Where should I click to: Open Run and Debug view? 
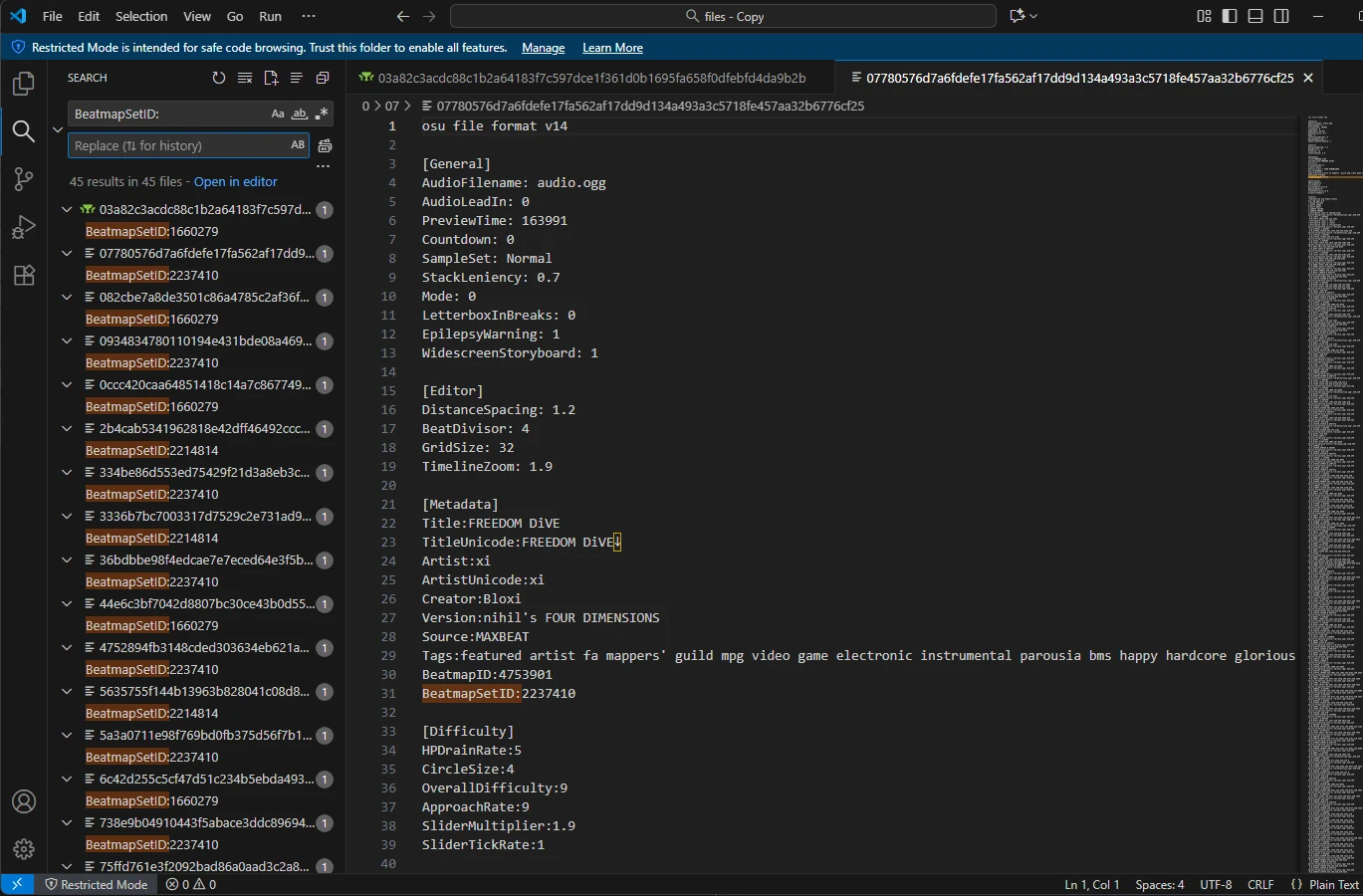coord(24,227)
